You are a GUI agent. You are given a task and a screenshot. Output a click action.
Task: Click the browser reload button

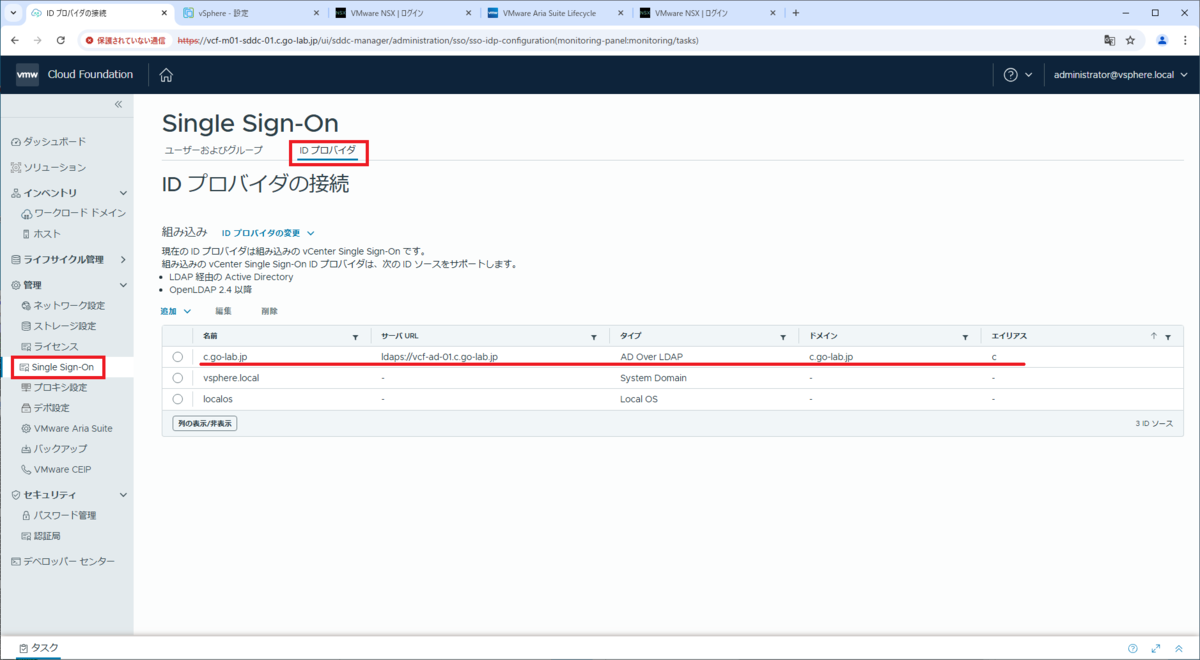tap(61, 40)
